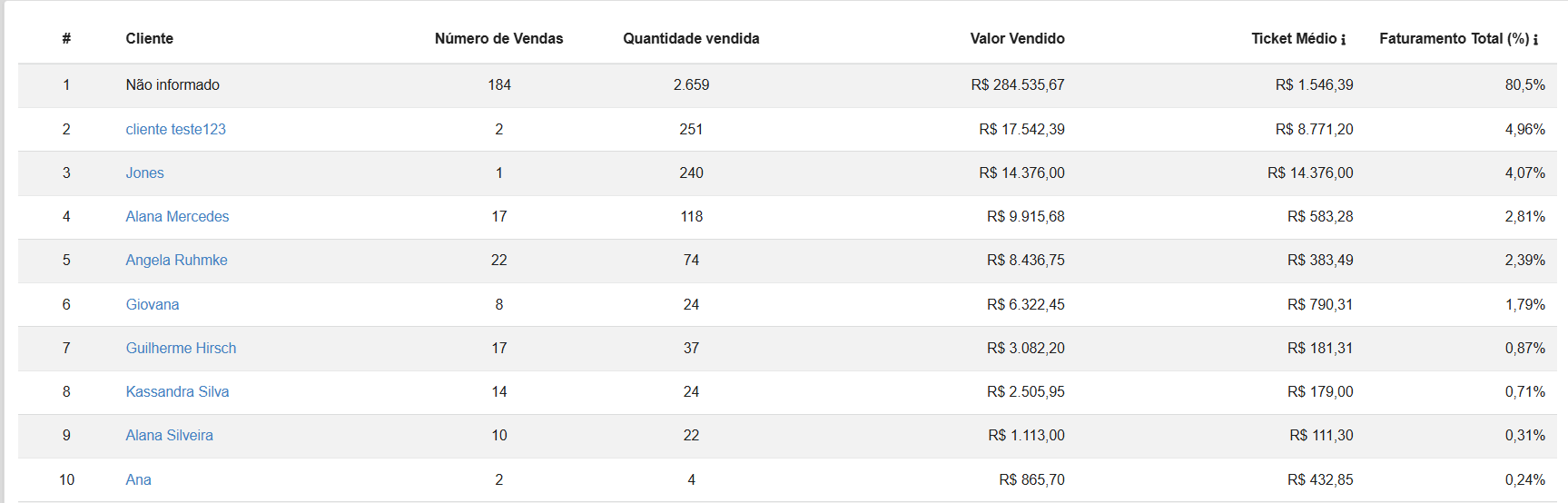The height and width of the screenshot is (503, 1568).
Task: Open Jones customer link
Action: 144,173
